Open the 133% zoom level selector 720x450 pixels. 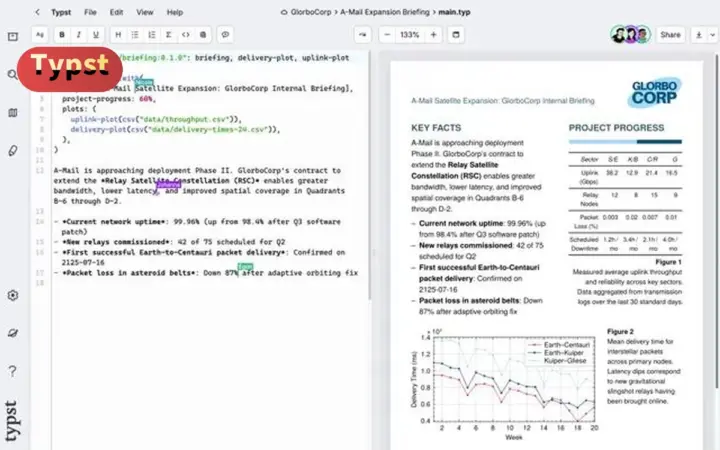point(410,34)
